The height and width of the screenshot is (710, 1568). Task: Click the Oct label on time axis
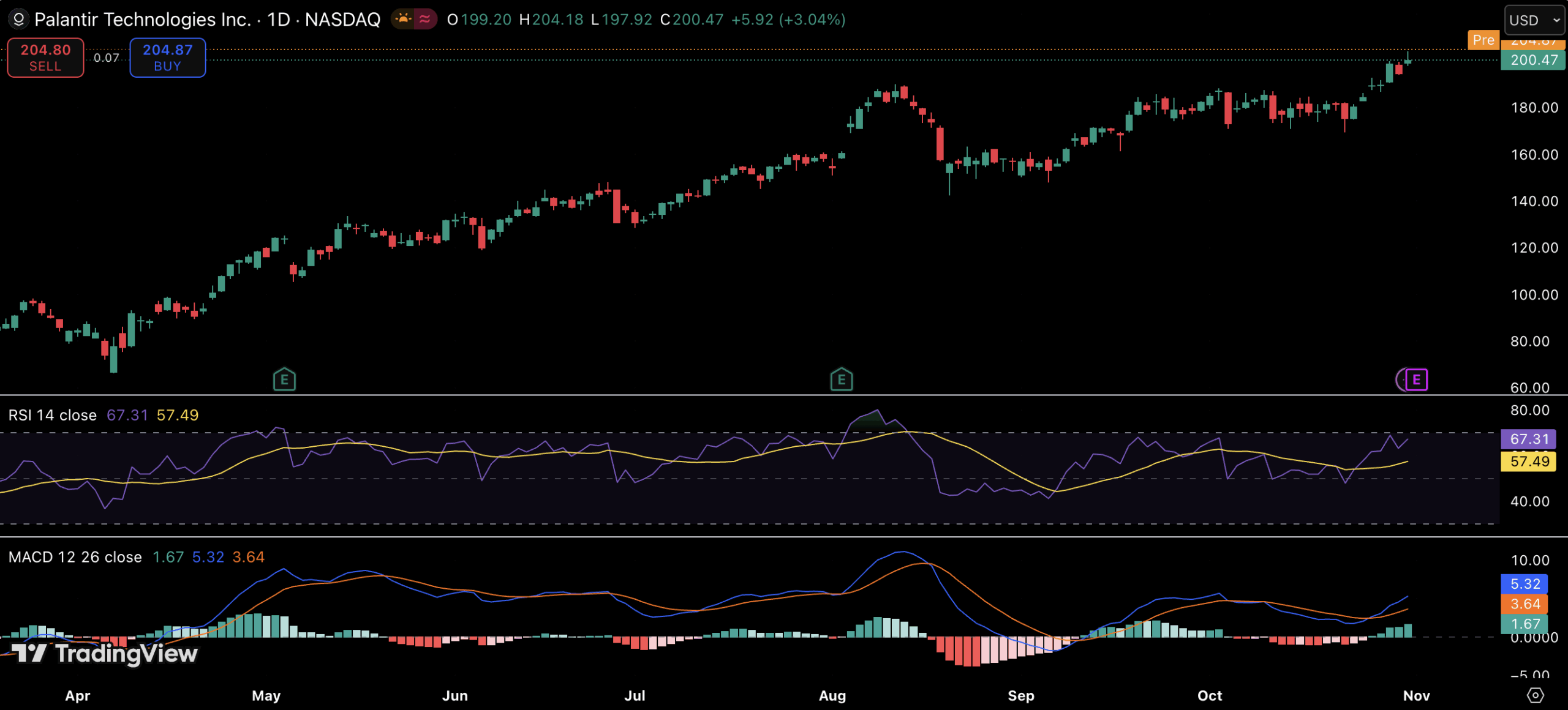(1209, 696)
